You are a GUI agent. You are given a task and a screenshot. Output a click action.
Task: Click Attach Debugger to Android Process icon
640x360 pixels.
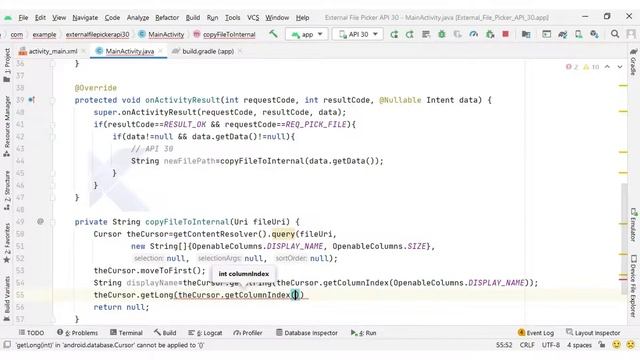pyautogui.click(x=490, y=34)
